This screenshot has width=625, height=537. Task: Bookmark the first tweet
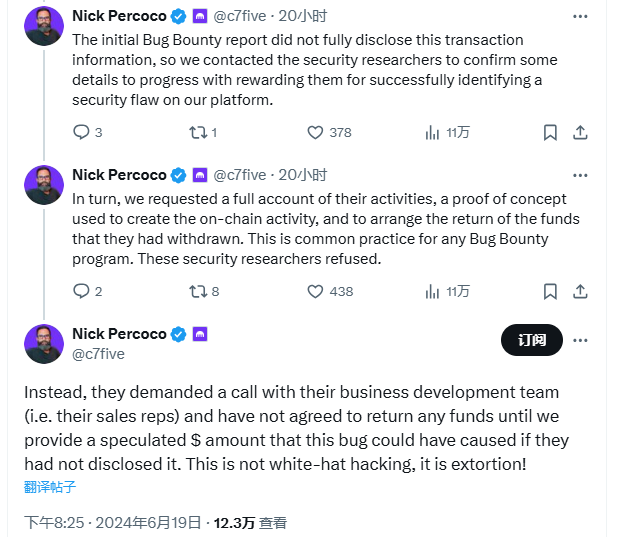(x=550, y=132)
